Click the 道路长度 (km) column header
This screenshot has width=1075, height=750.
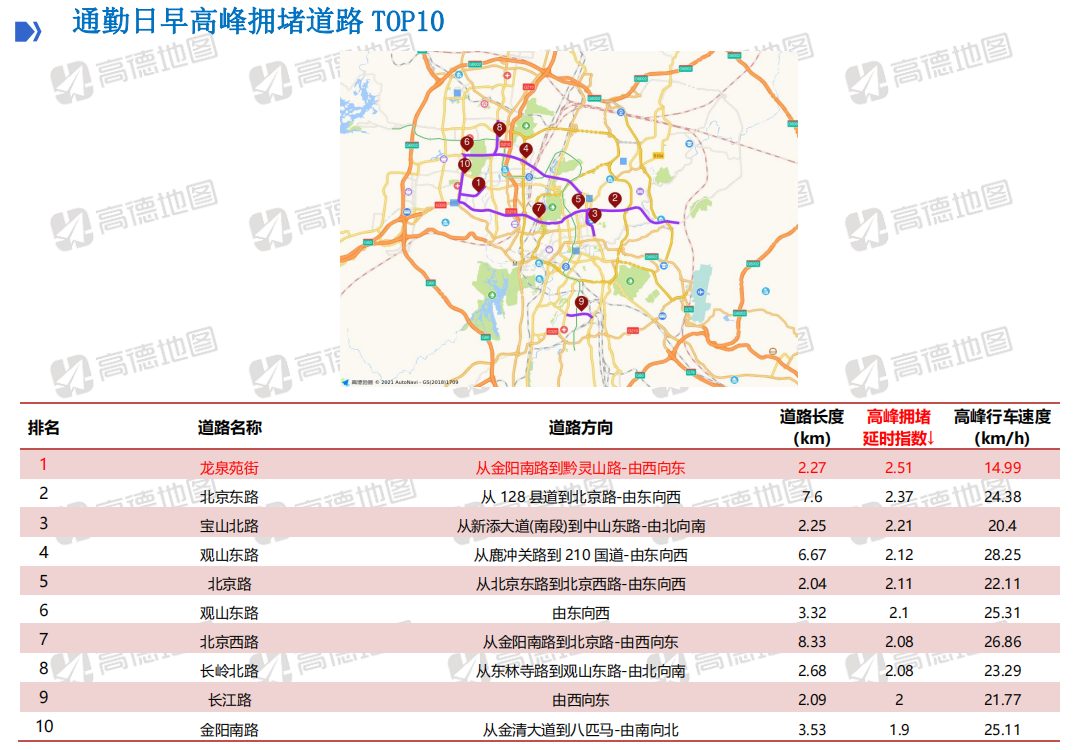812,427
